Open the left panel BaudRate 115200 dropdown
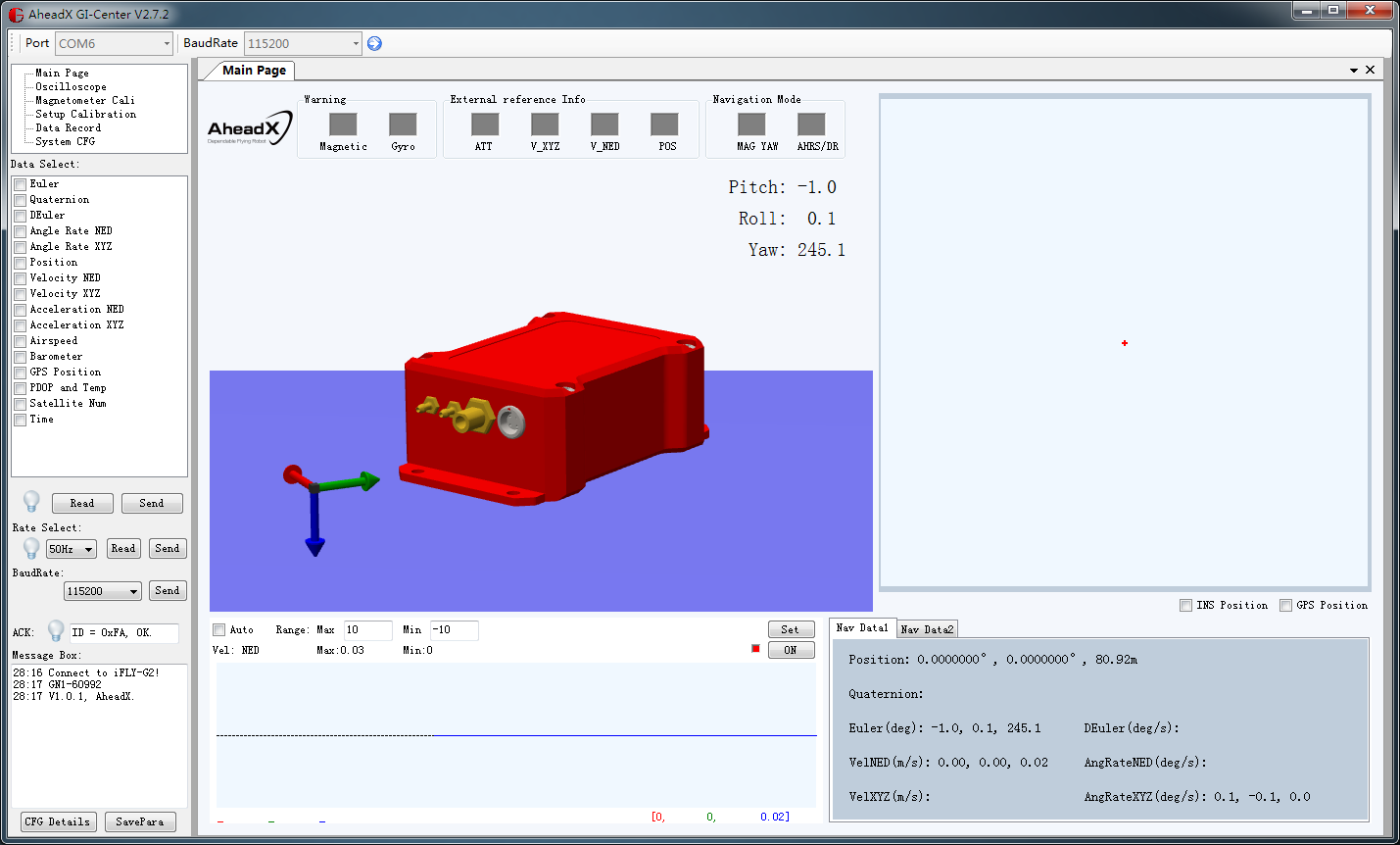 pyautogui.click(x=103, y=591)
